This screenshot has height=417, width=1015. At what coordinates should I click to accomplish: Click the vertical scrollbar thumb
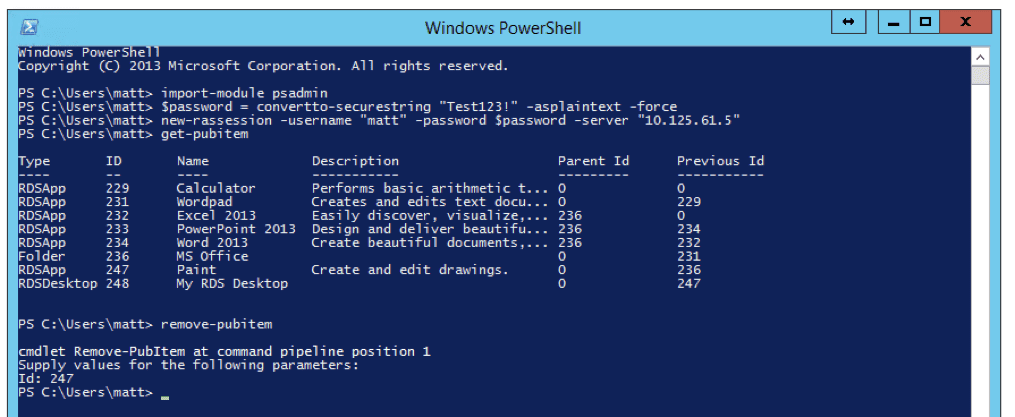pos(981,75)
